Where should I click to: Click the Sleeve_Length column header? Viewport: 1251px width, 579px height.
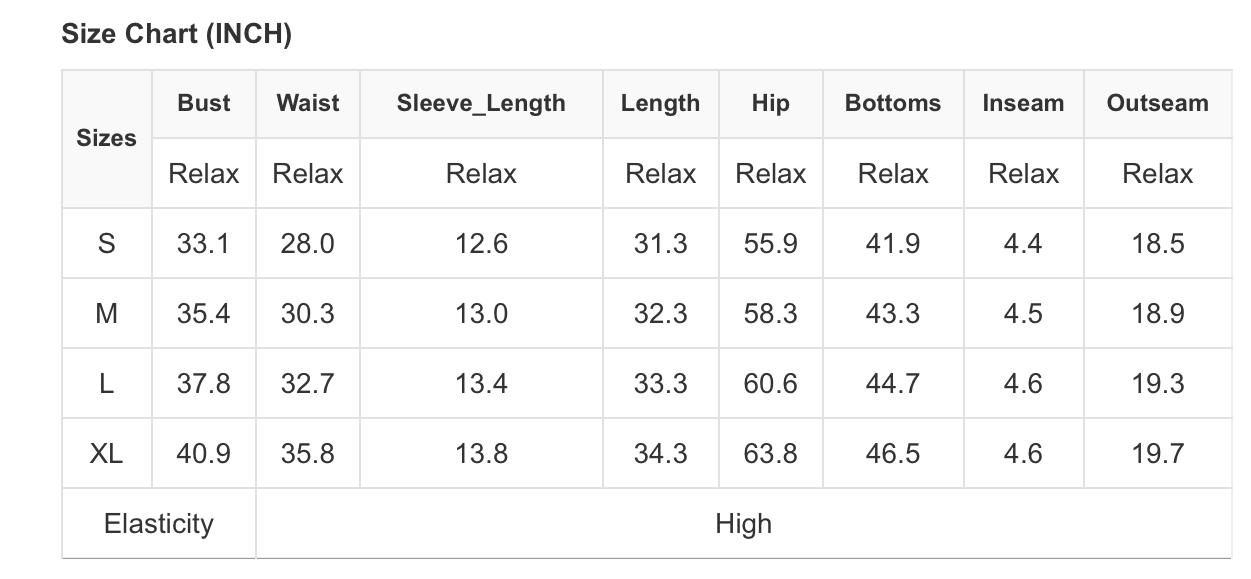pos(481,103)
